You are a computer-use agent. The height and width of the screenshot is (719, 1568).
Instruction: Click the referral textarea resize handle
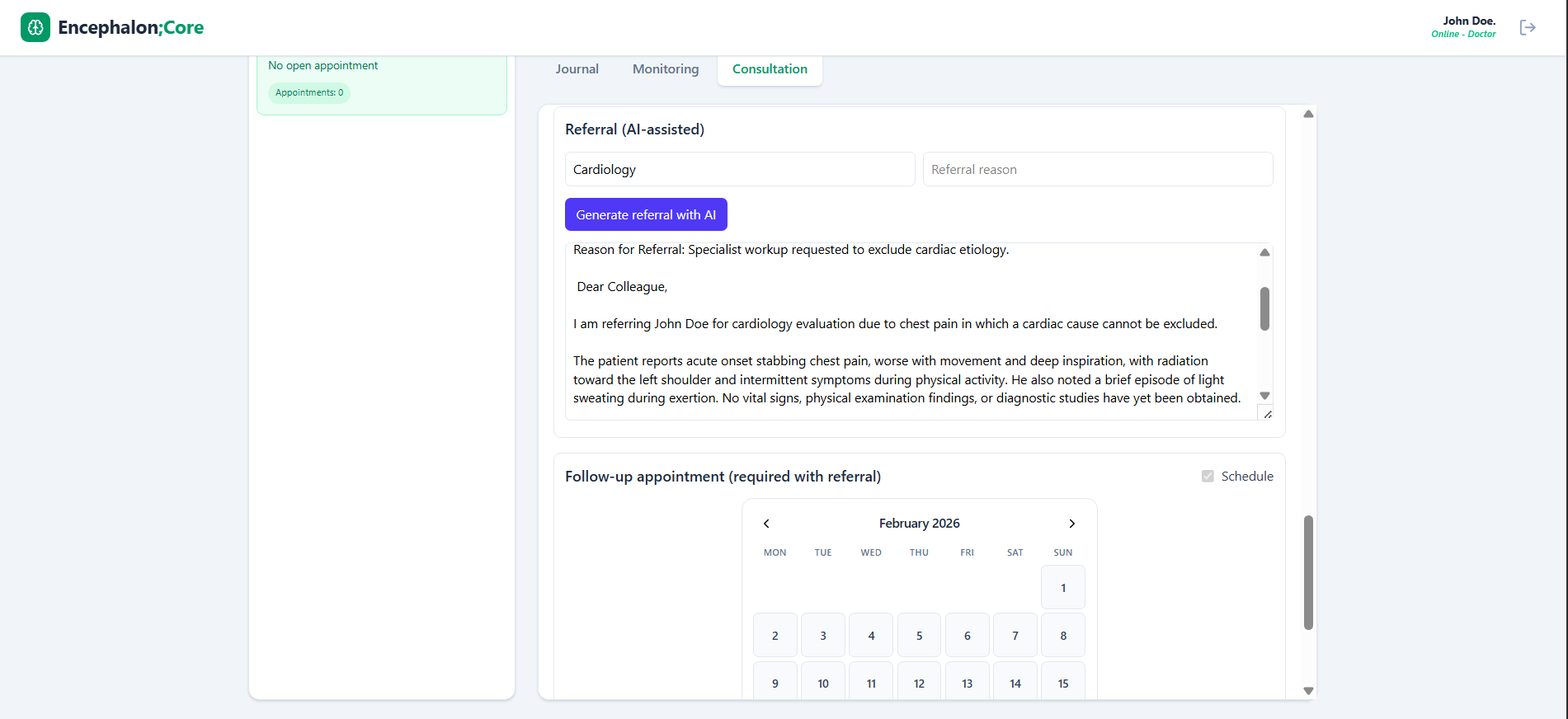1267,414
